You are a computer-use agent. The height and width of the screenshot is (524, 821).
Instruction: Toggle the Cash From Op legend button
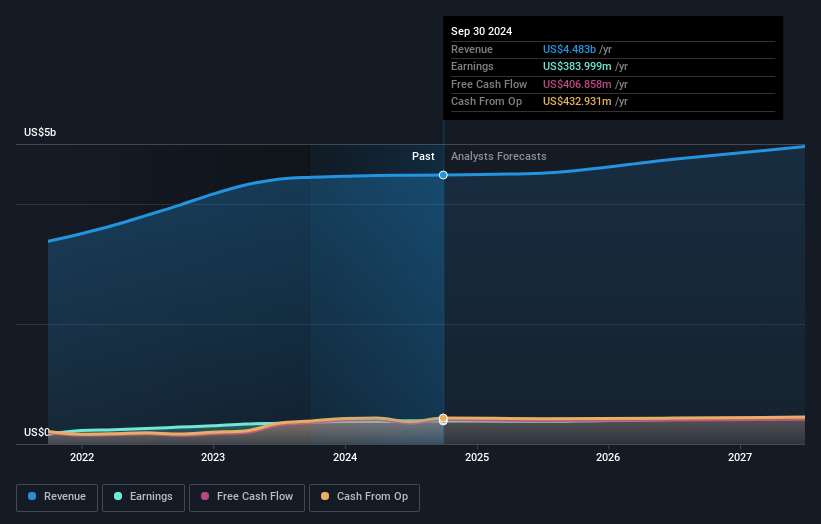(x=364, y=497)
